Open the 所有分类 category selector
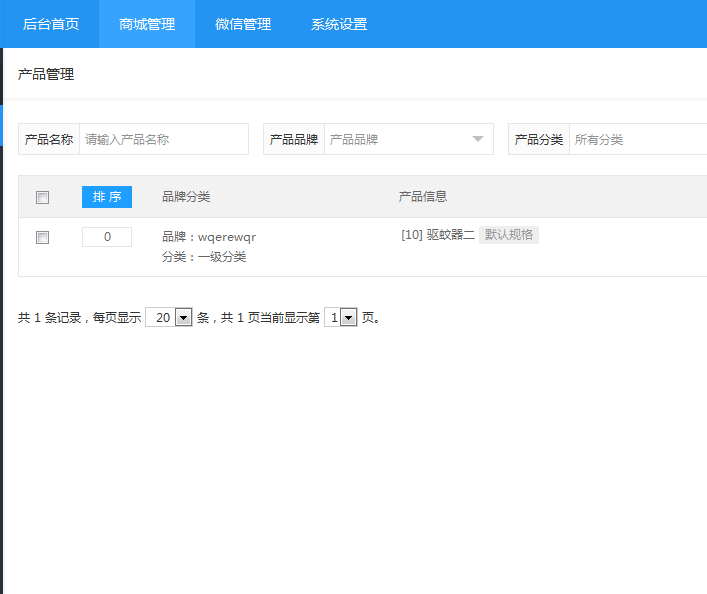This screenshot has width=707, height=594. (x=638, y=140)
